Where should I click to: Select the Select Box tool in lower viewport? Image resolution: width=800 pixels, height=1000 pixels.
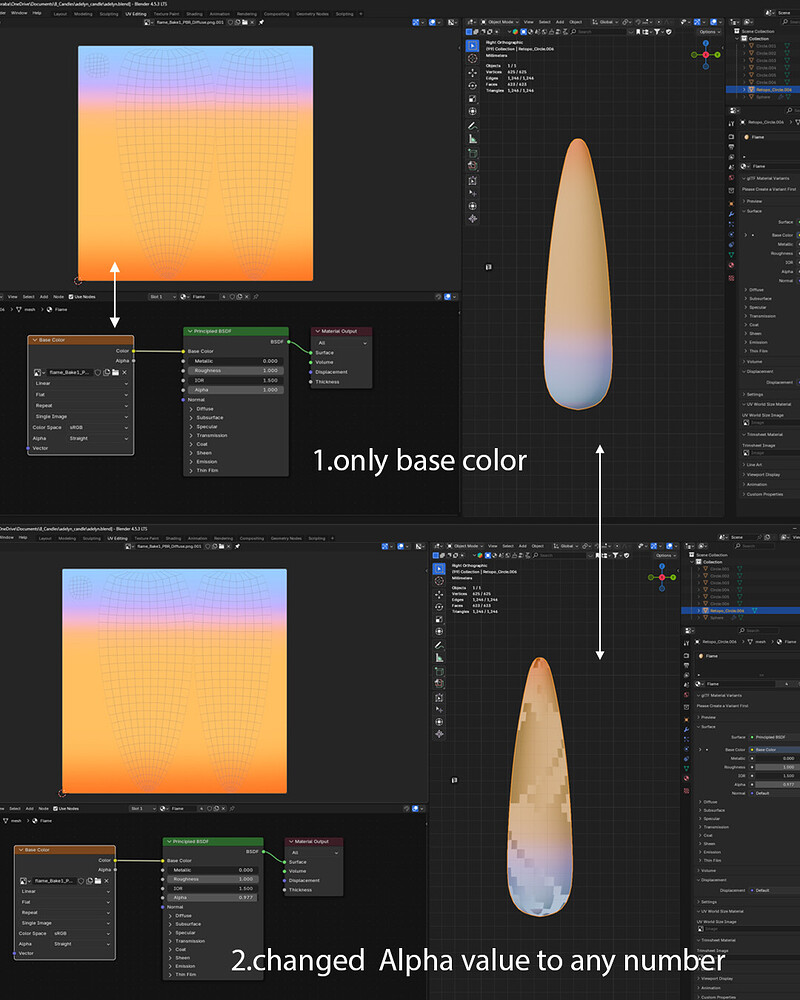click(x=439, y=568)
